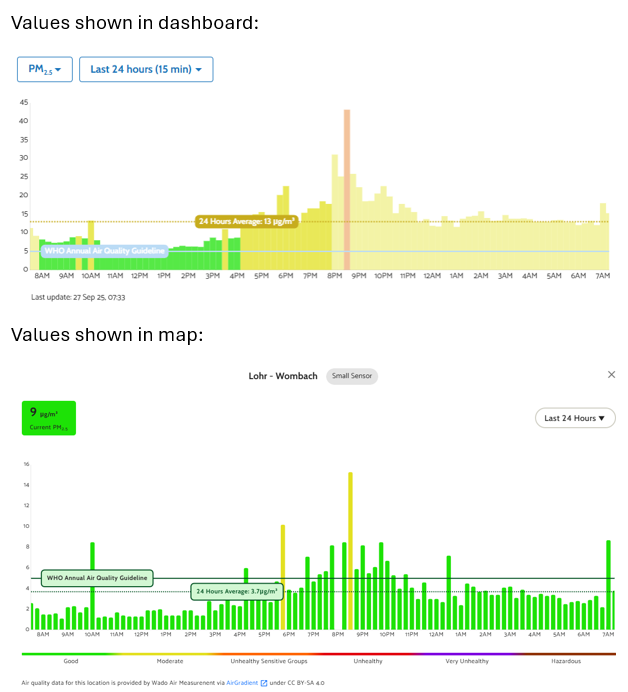Screen dimensions: 628x692
Task: Click WHO Guideline label in dashboard chart
Action: coord(104,251)
